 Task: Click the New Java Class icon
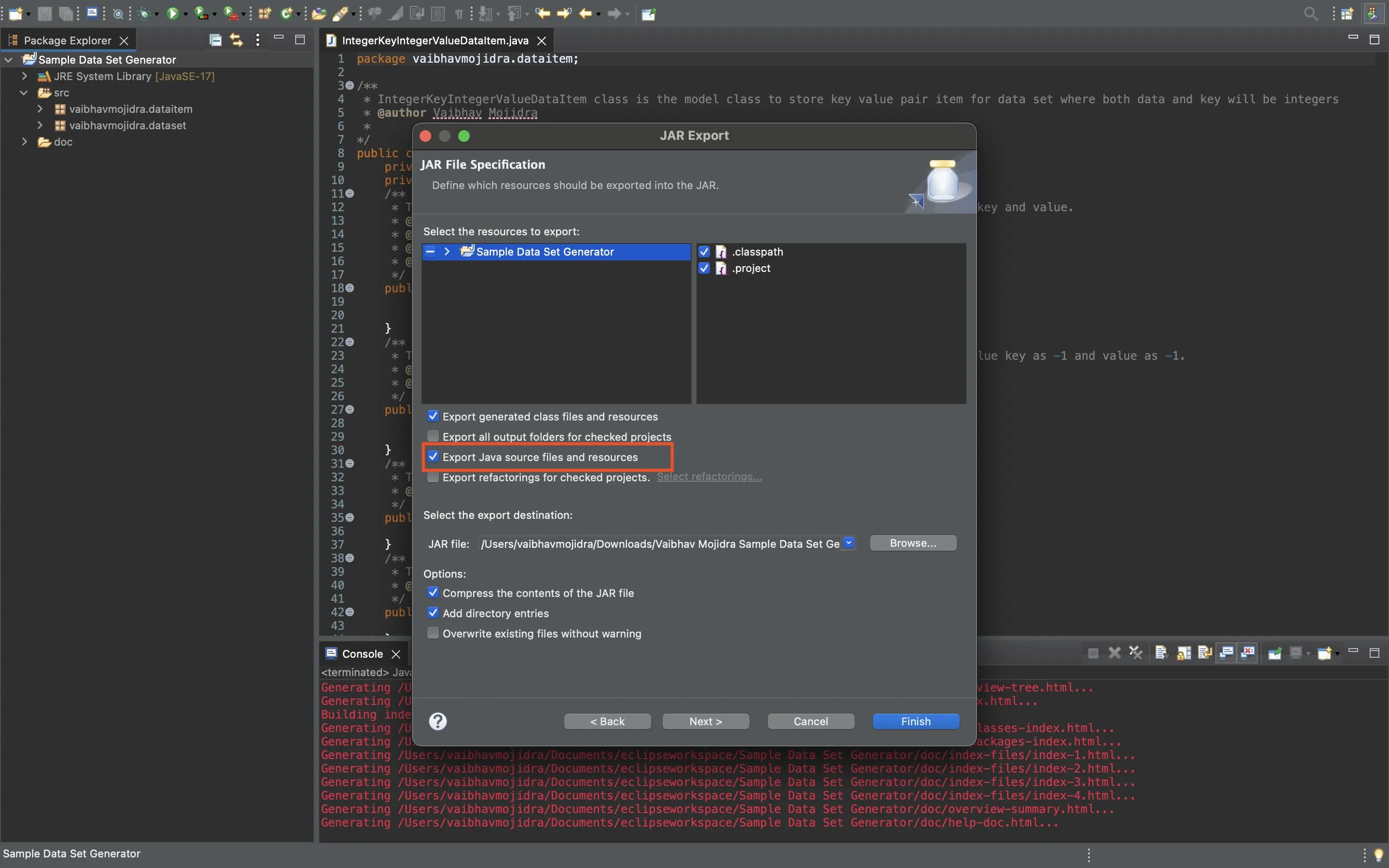(286, 14)
